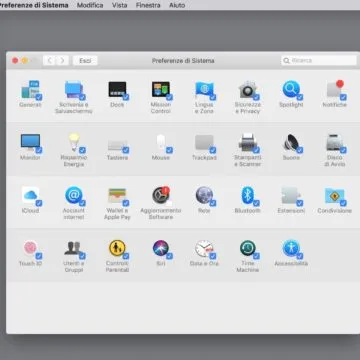Open the iCloud icon
The image size is (360, 360).
(30, 195)
